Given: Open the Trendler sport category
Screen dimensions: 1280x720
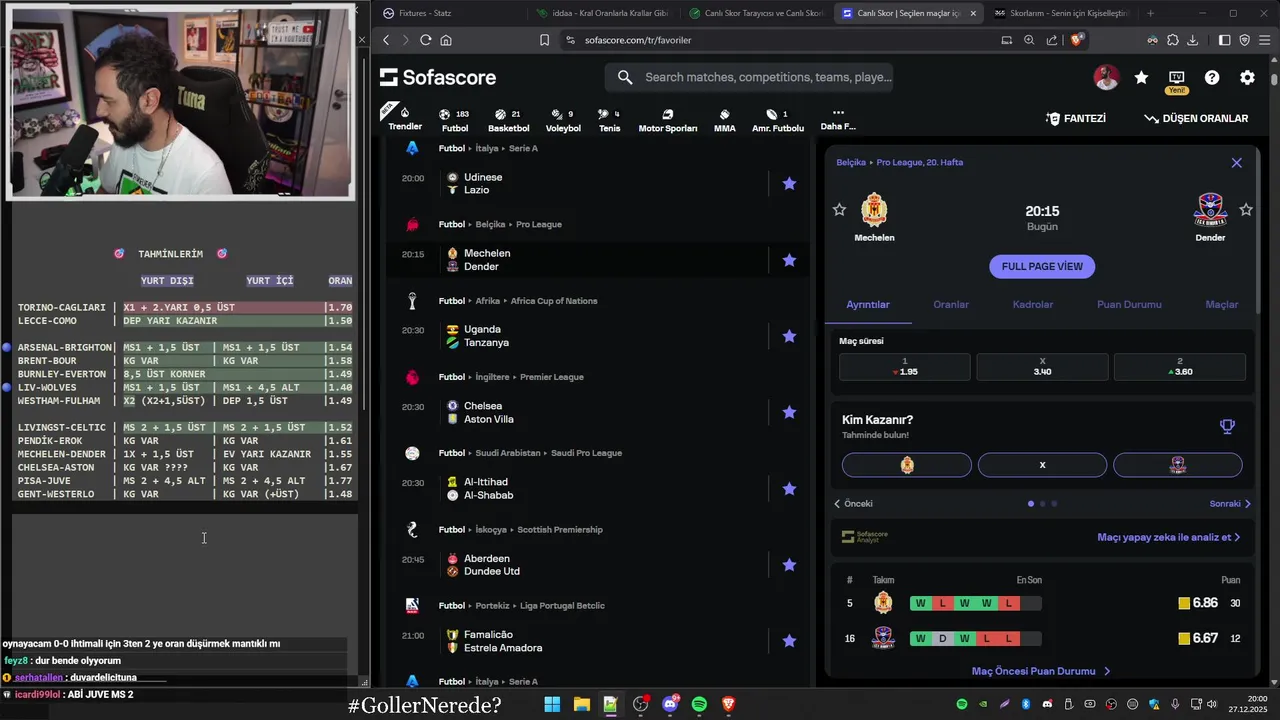Looking at the screenshot, I should pyautogui.click(x=405, y=119).
